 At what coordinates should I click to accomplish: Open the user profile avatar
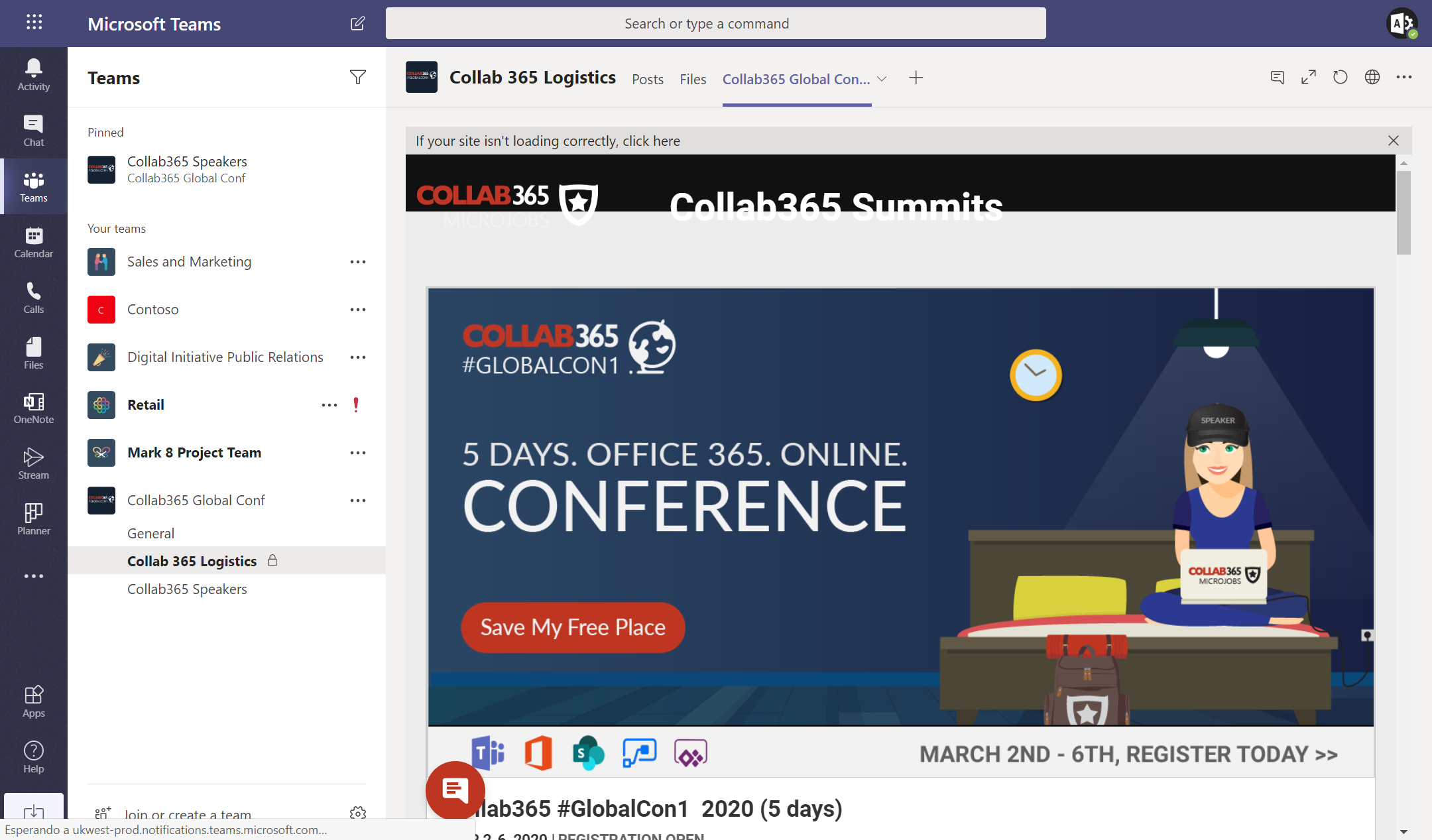pos(1402,23)
